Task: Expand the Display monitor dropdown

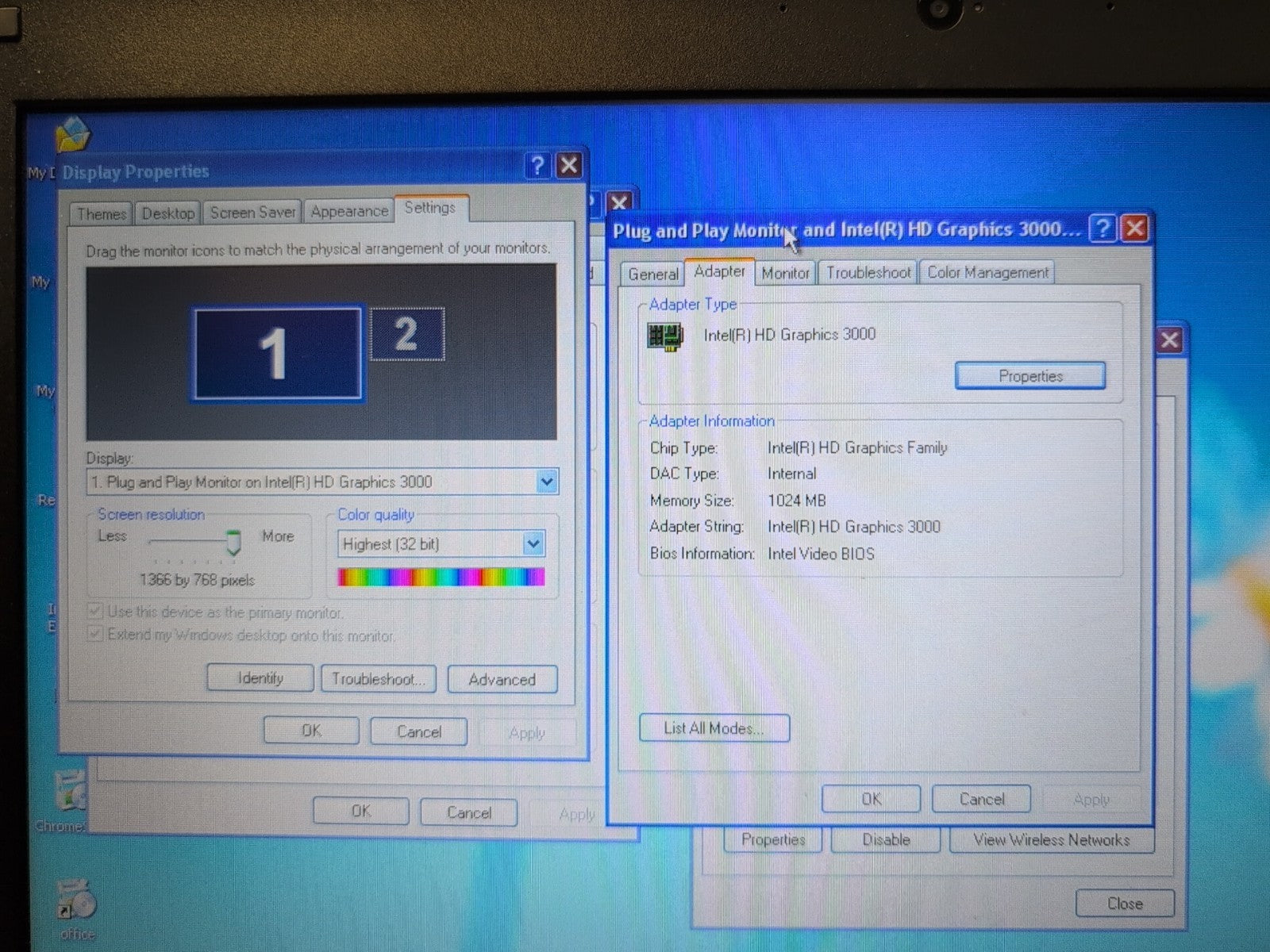Action: point(546,482)
